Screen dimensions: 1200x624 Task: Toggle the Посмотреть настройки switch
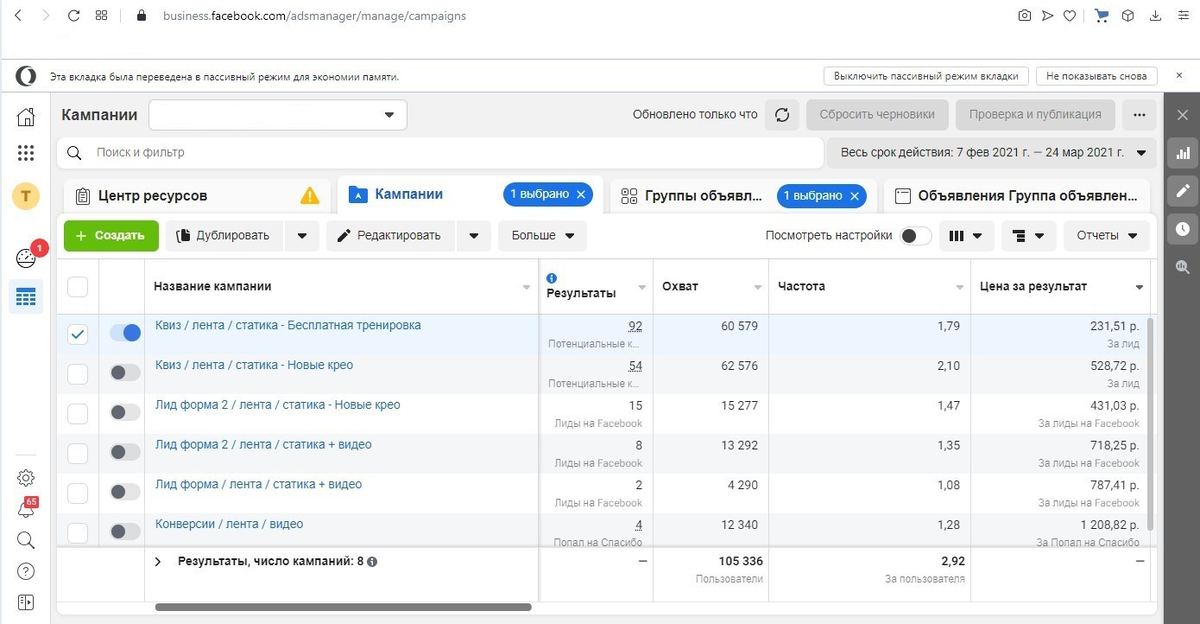click(916, 236)
